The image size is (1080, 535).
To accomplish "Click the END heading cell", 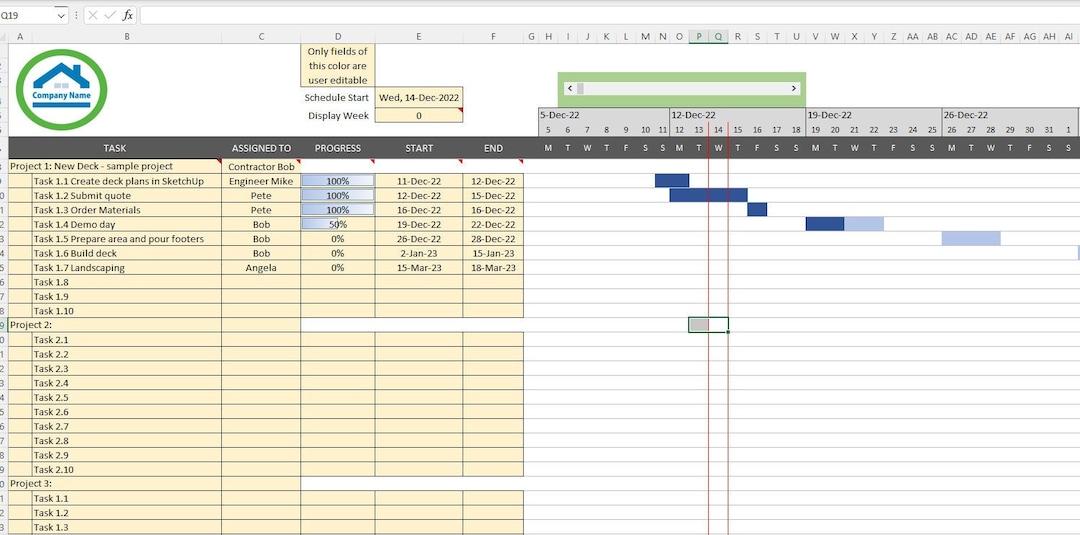I will [x=493, y=148].
